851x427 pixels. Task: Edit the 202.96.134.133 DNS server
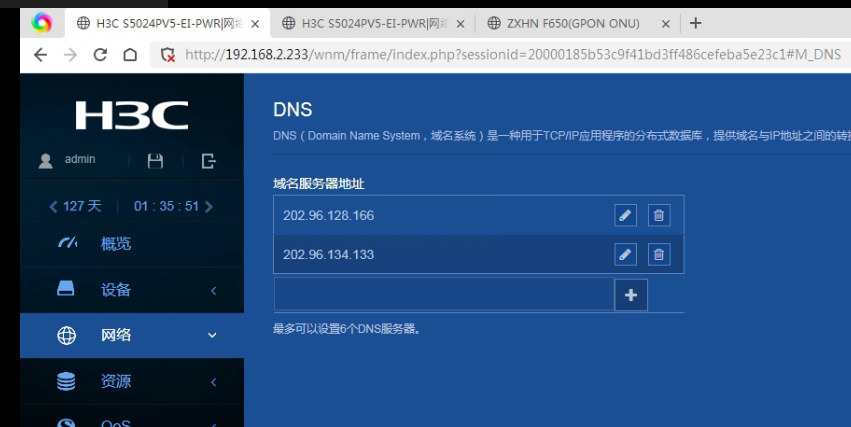[625, 254]
